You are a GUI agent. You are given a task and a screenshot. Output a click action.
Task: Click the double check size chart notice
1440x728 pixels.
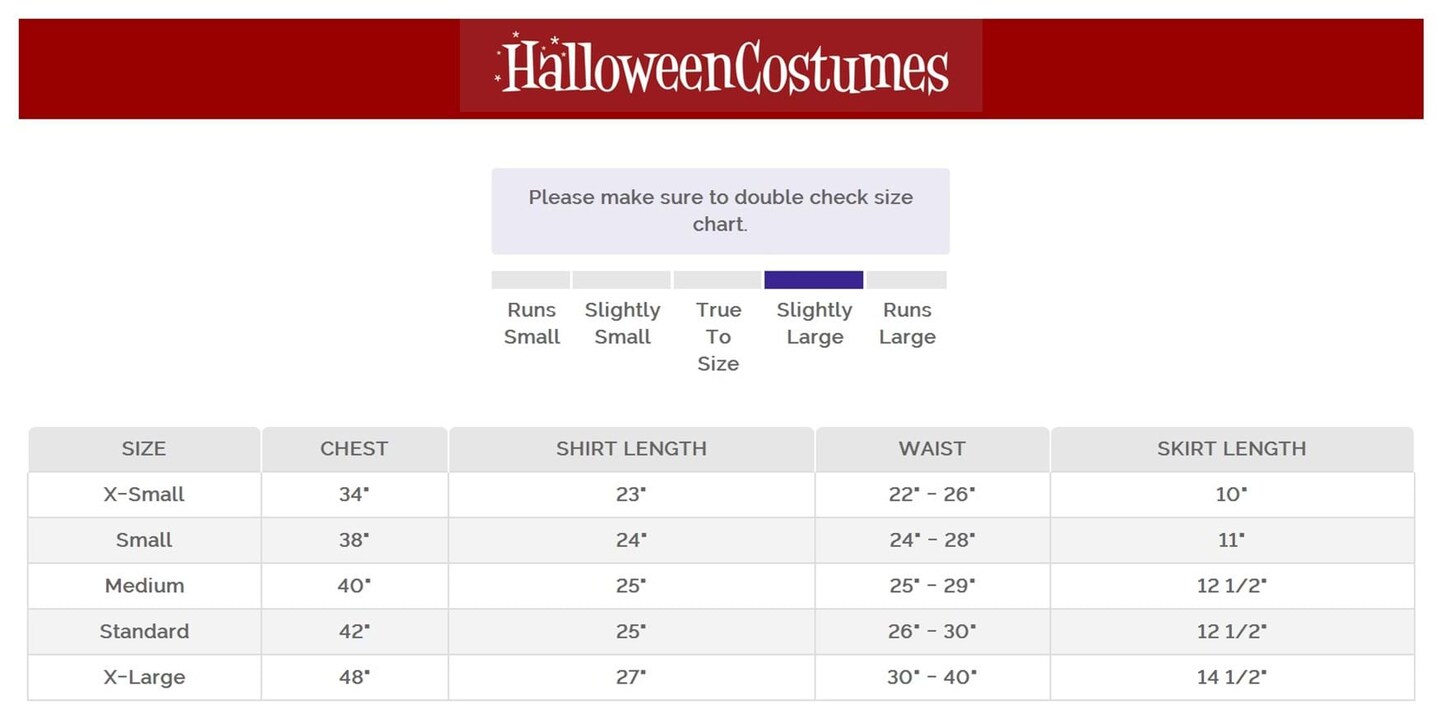pyautogui.click(x=720, y=211)
